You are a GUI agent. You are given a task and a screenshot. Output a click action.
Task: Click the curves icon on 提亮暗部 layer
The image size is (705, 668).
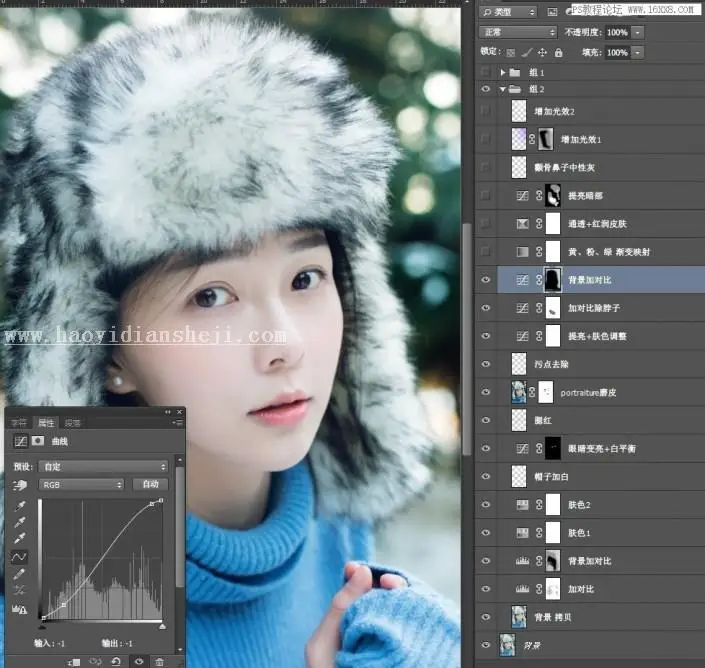click(x=522, y=196)
